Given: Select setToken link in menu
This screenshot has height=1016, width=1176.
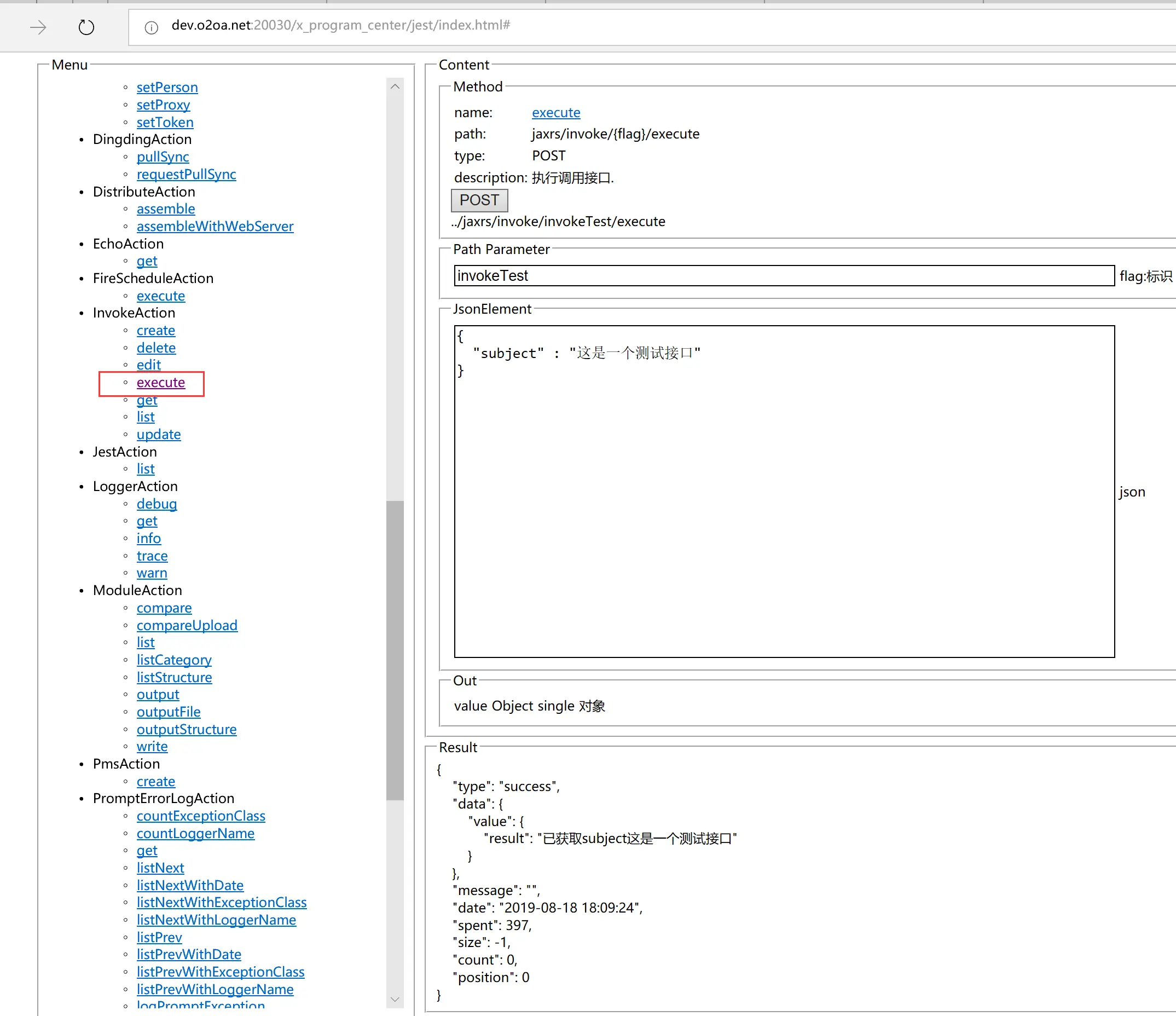Looking at the screenshot, I should [x=165, y=123].
